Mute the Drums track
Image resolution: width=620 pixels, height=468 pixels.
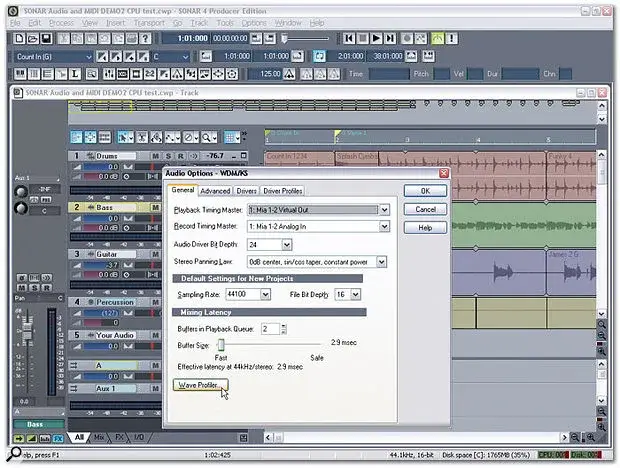(155, 157)
